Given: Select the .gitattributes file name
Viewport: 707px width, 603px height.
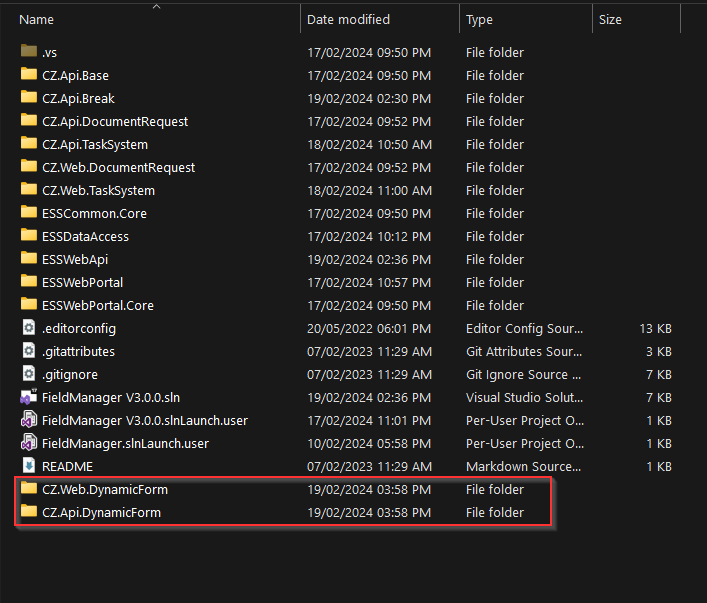Looking at the screenshot, I should 78,351.
